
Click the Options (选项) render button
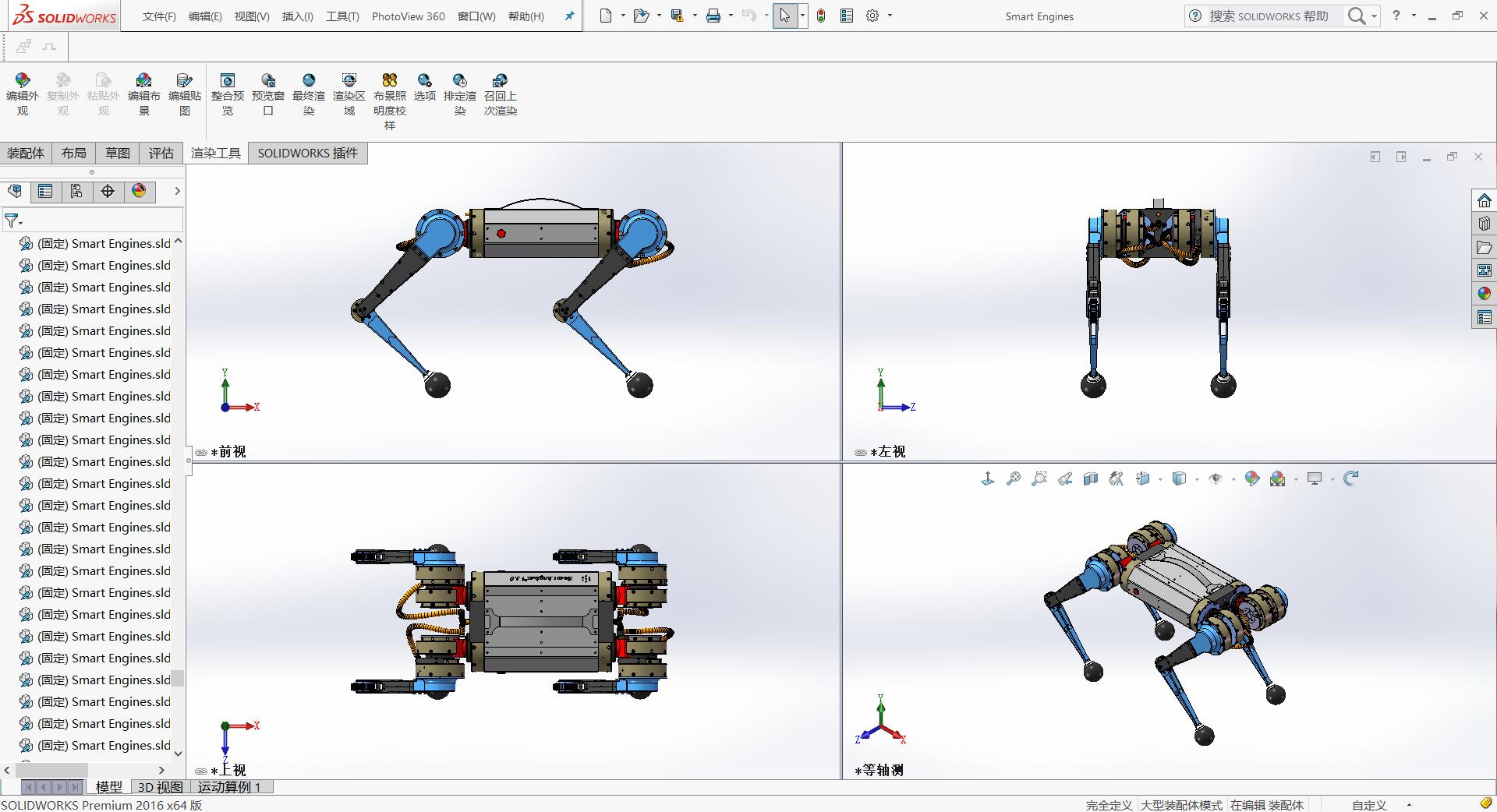[424, 87]
